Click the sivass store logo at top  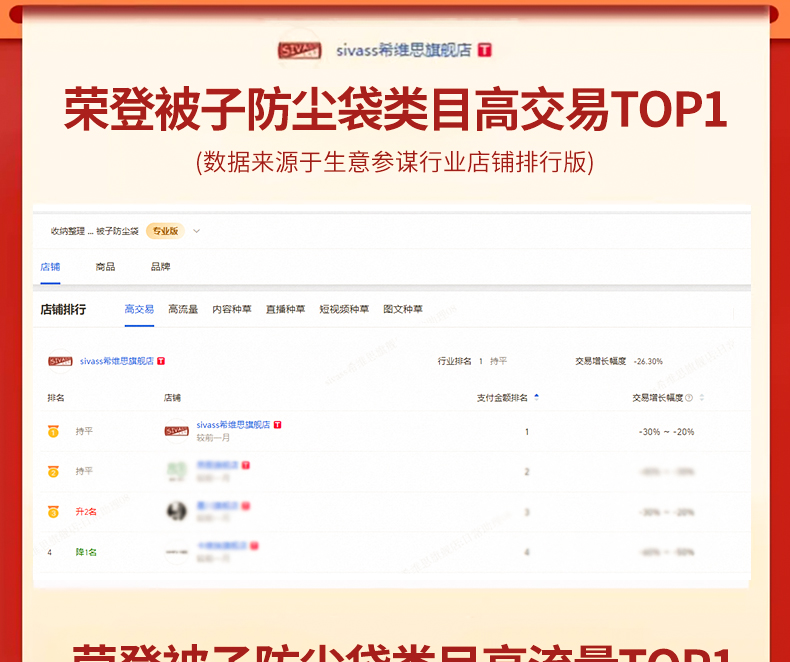(299, 50)
